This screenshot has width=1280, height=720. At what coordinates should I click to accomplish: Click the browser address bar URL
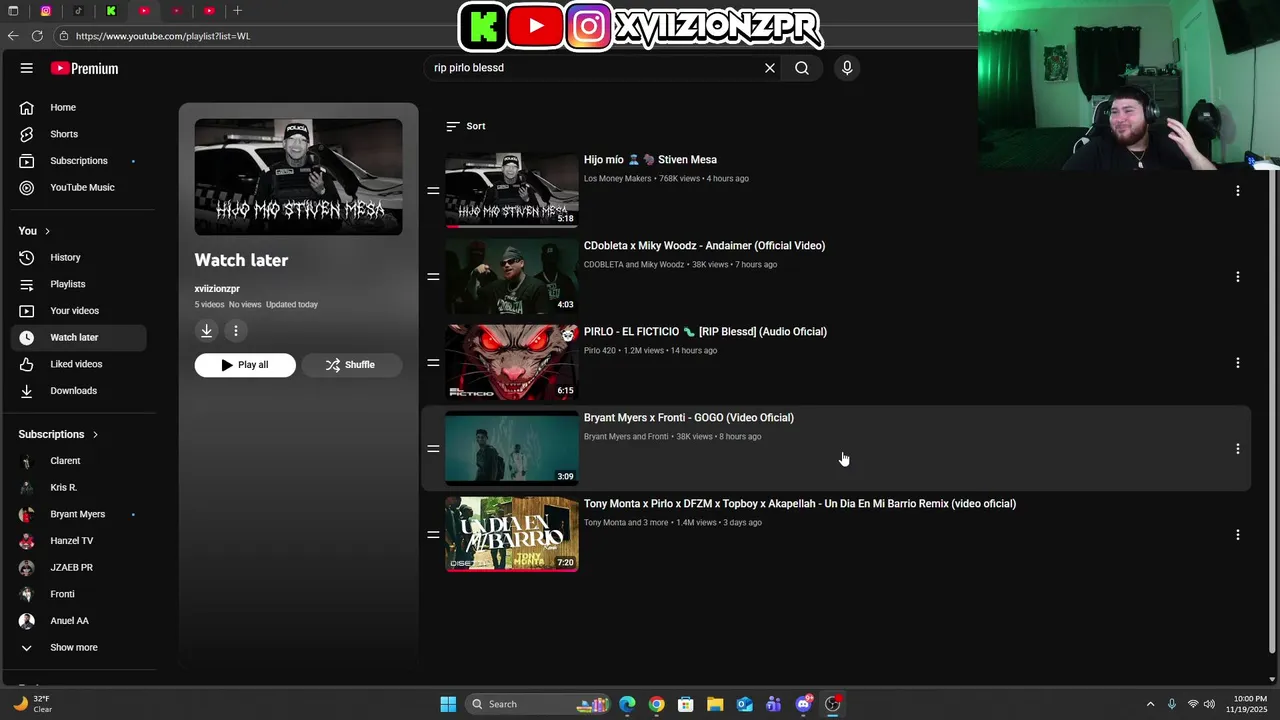pos(163,36)
